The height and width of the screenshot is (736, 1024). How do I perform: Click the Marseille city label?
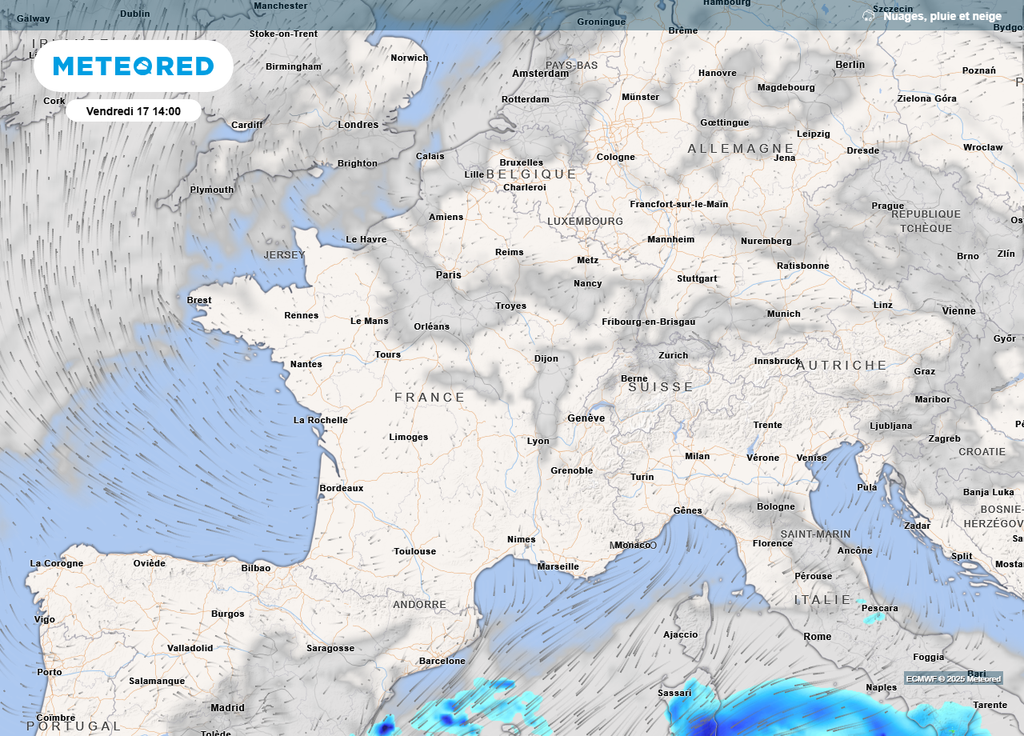[558, 567]
